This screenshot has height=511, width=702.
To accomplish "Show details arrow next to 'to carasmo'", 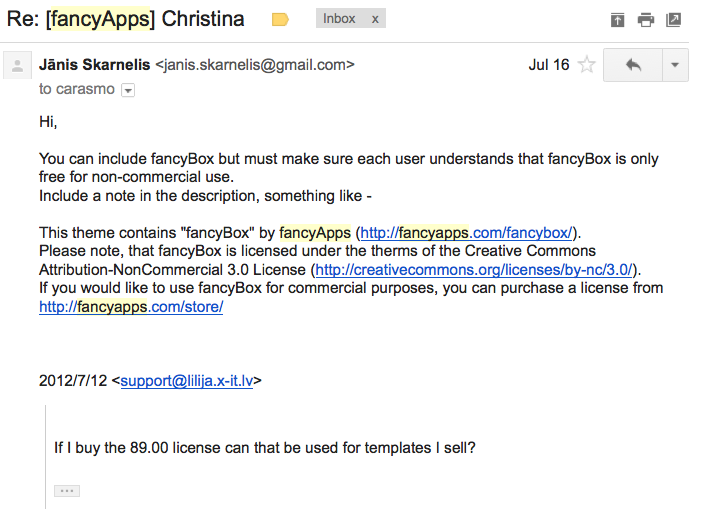I will click(x=127, y=90).
